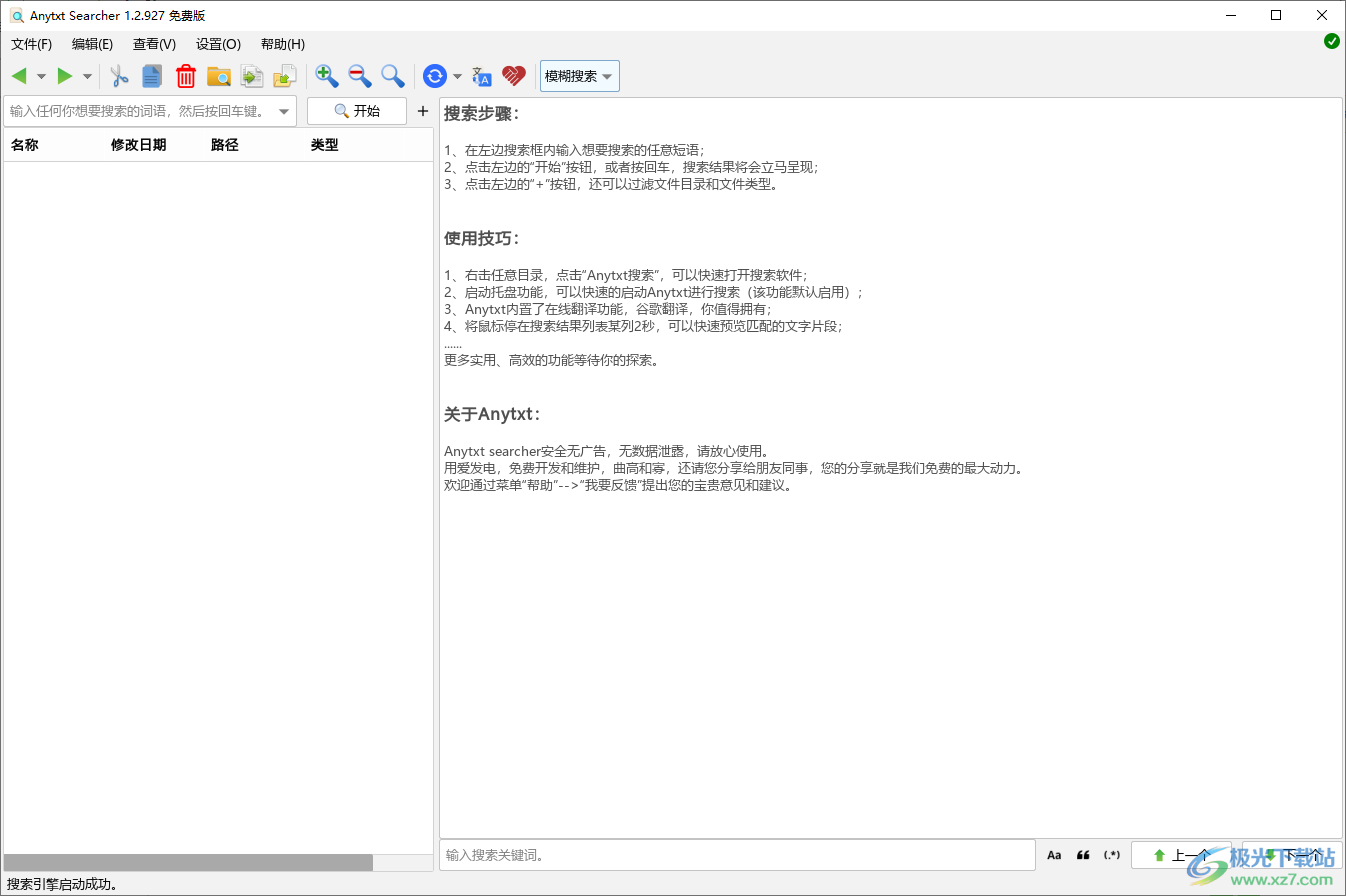Sort by the 路径 column header
Image resolution: width=1346 pixels, height=896 pixels.
(x=225, y=145)
